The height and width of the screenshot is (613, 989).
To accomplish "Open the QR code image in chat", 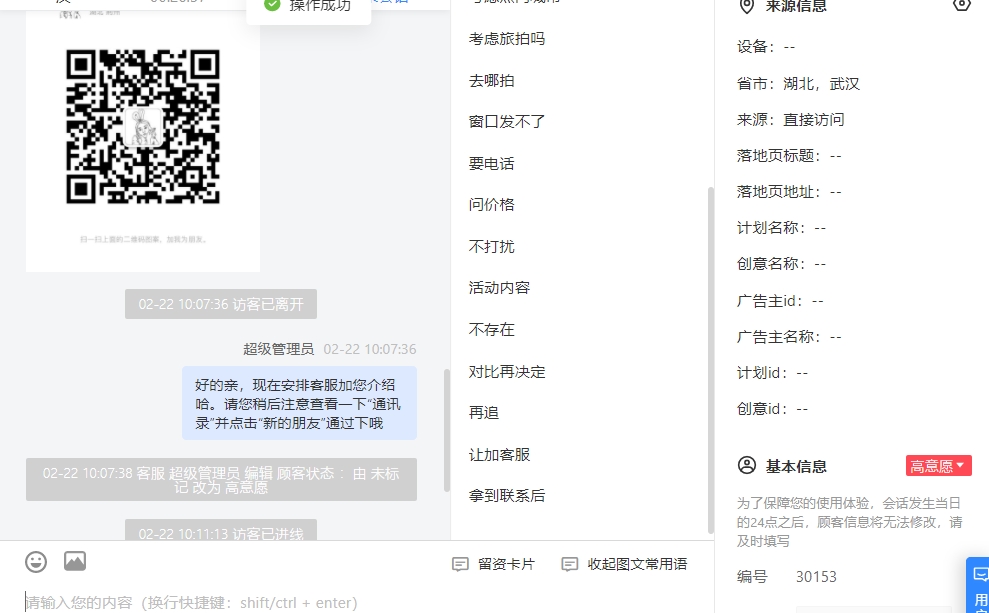I will pos(143,126).
